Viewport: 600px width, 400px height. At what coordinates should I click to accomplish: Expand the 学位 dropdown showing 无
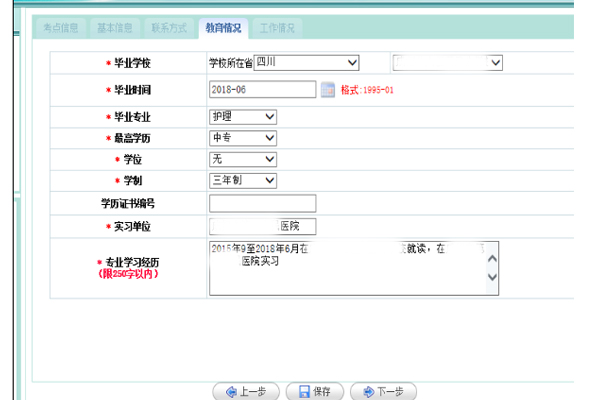(x=243, y=159)
